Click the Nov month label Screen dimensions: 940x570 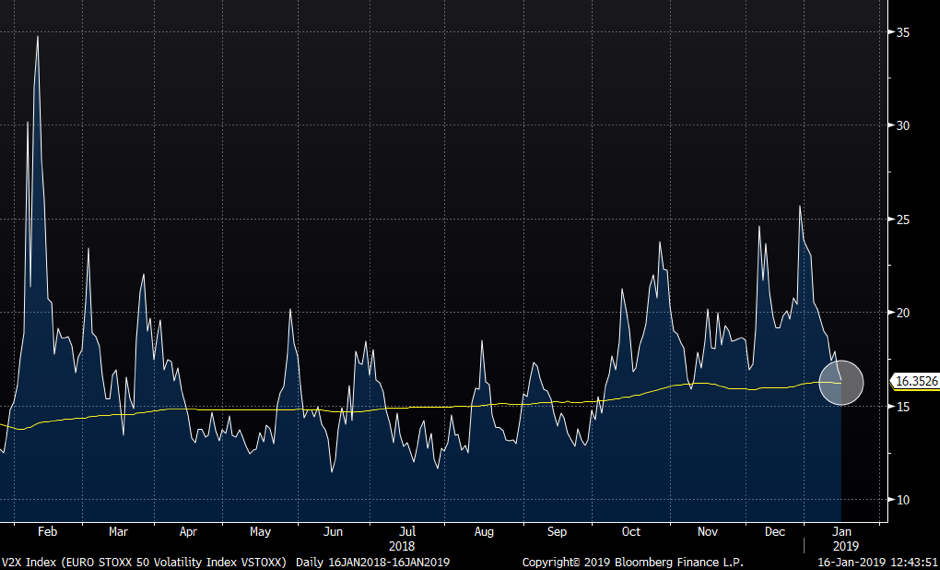point(707,532)
